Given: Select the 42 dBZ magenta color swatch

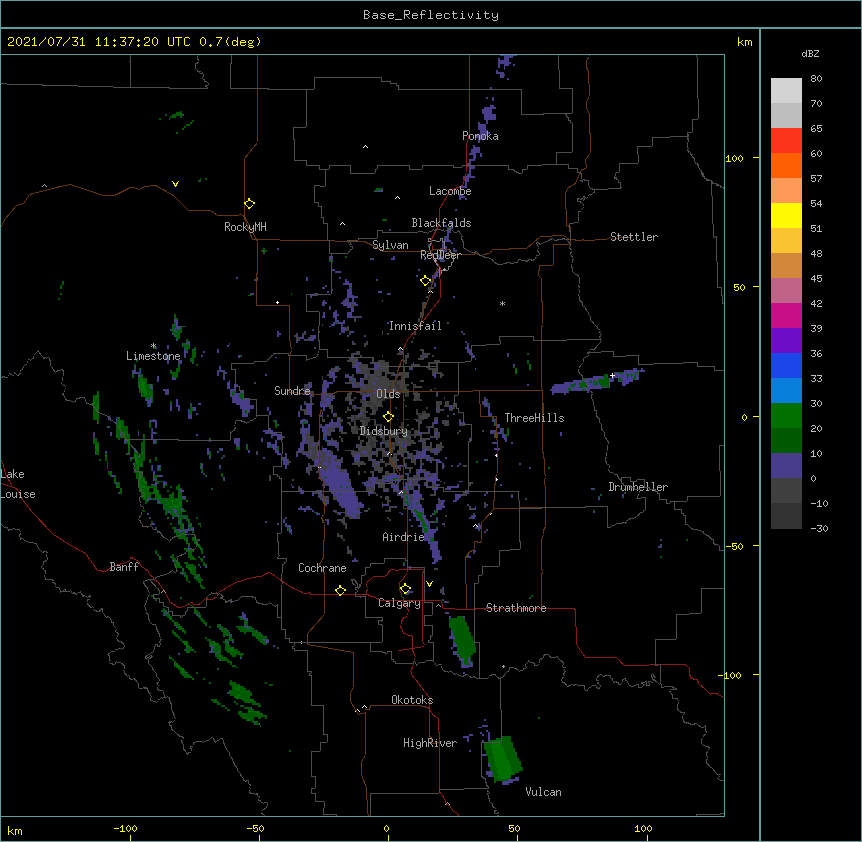Looking at the screenshot, I should coord(786,315).
